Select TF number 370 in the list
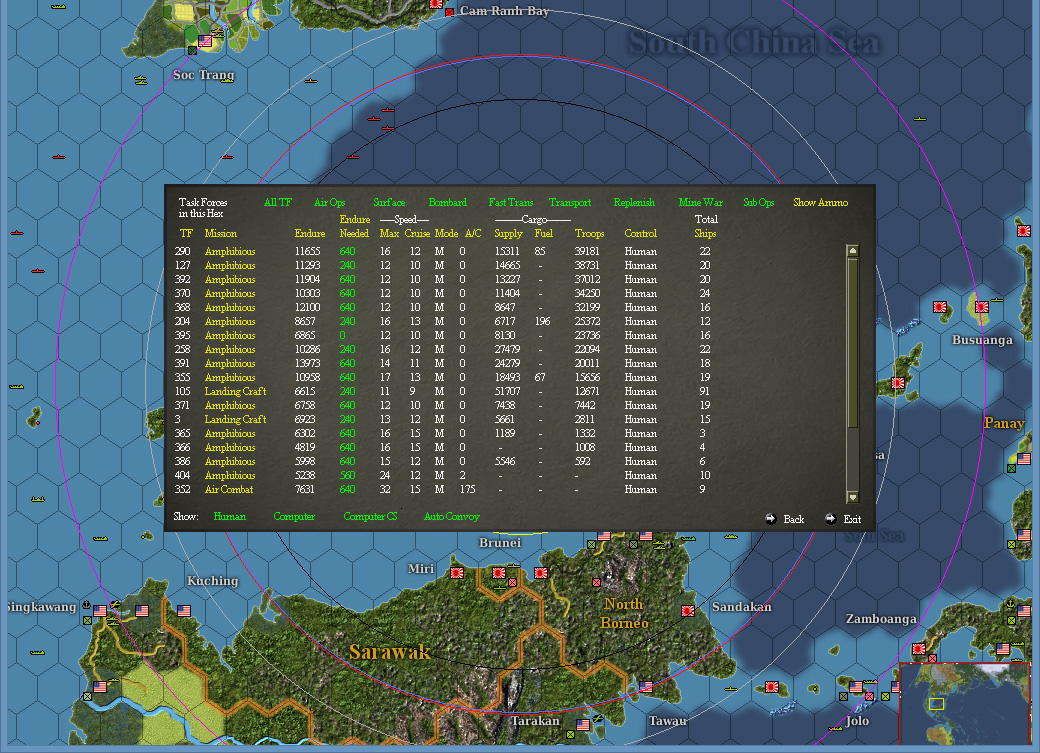Viewport: 1040px width, 753px height. [182, 293]
